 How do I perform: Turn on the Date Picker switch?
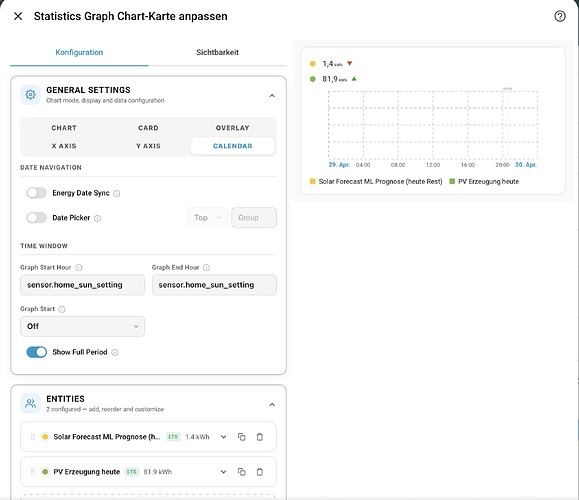point(37,218)
